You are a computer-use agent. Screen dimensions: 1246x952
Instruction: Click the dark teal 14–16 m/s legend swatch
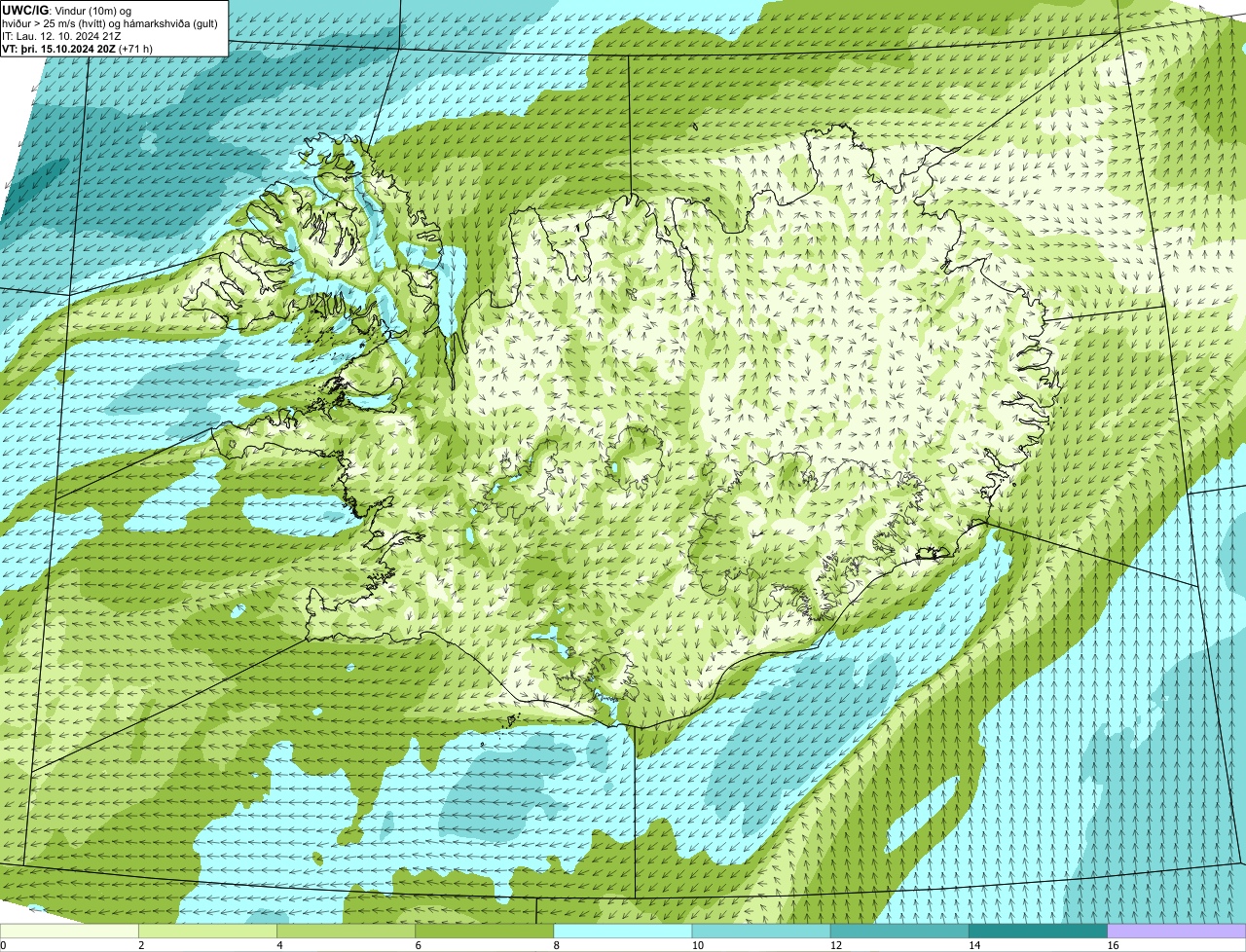click(1039, 931)
